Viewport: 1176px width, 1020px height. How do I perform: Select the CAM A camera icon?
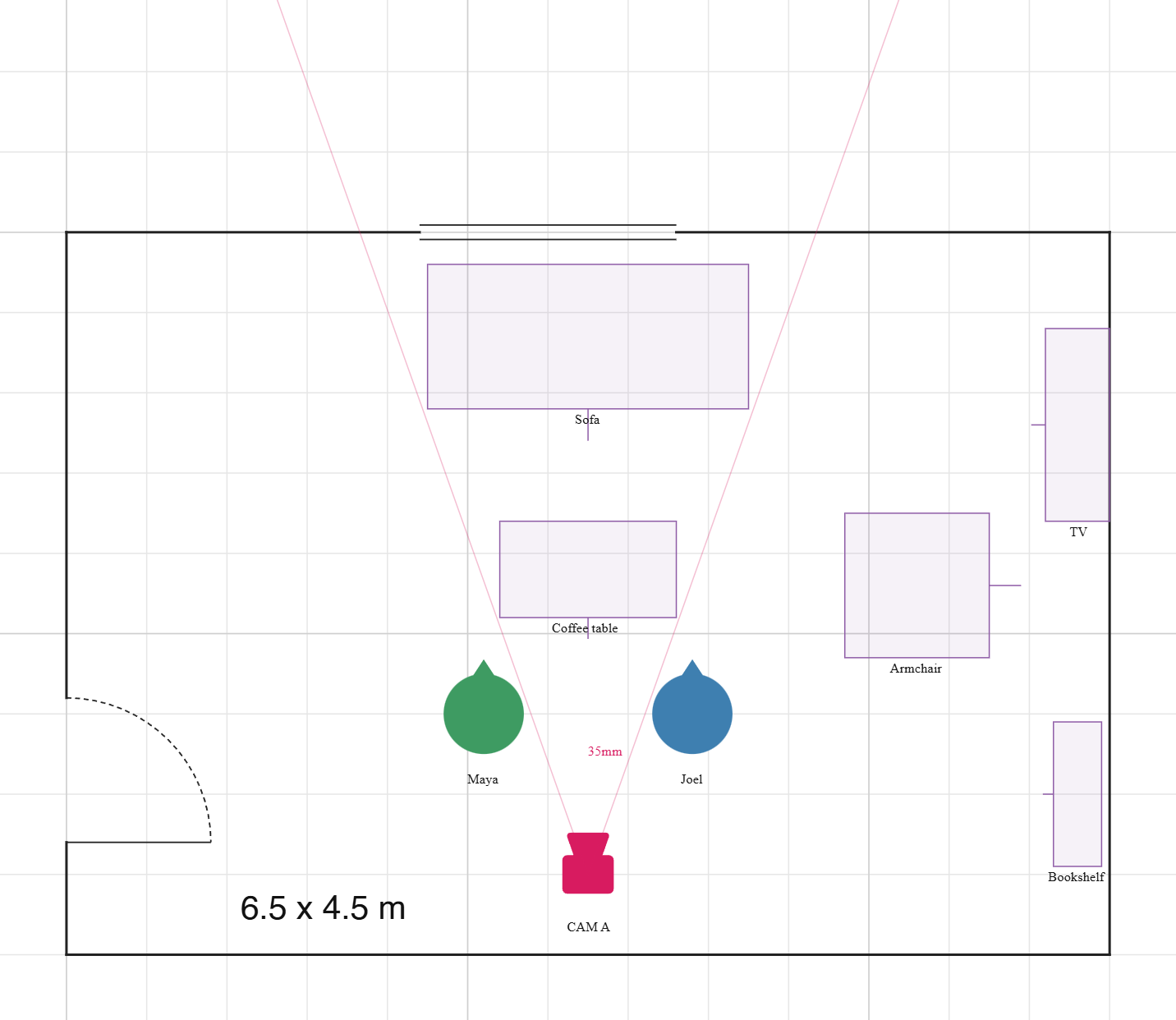(x=588, y=863)
